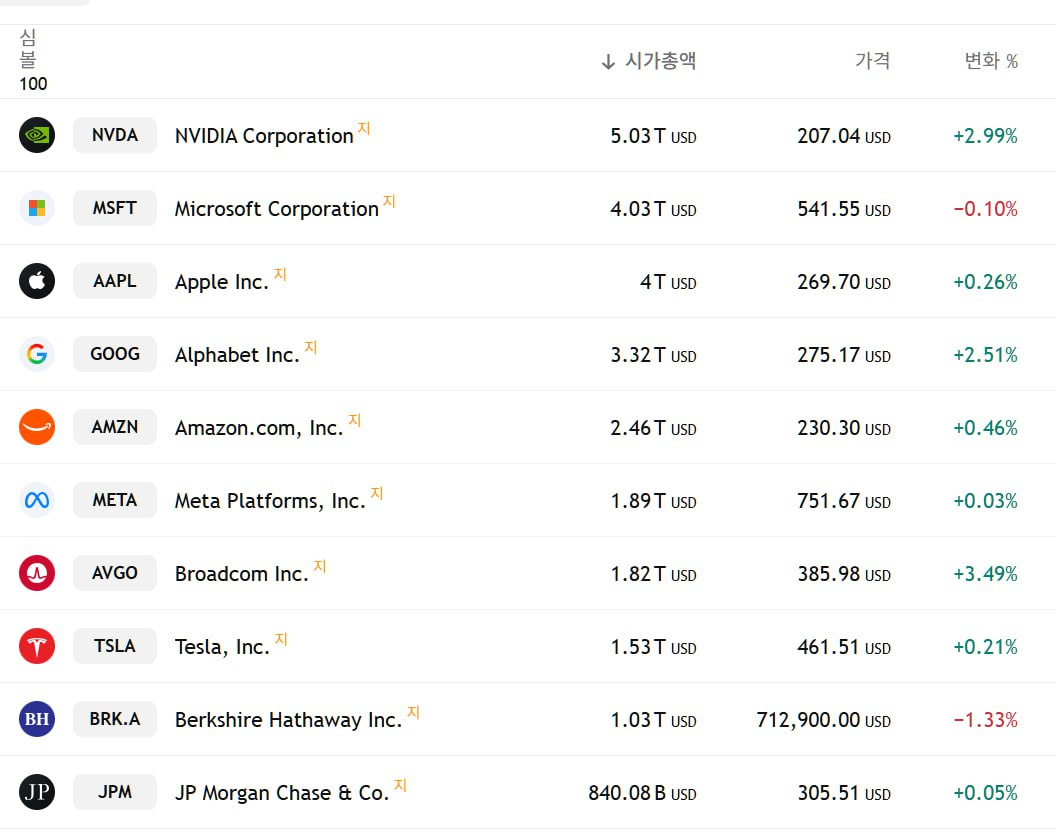This screenshot has height=835, width=1056.
Task: Click Apple price 269.70 USD
Action: click(844, 282)
